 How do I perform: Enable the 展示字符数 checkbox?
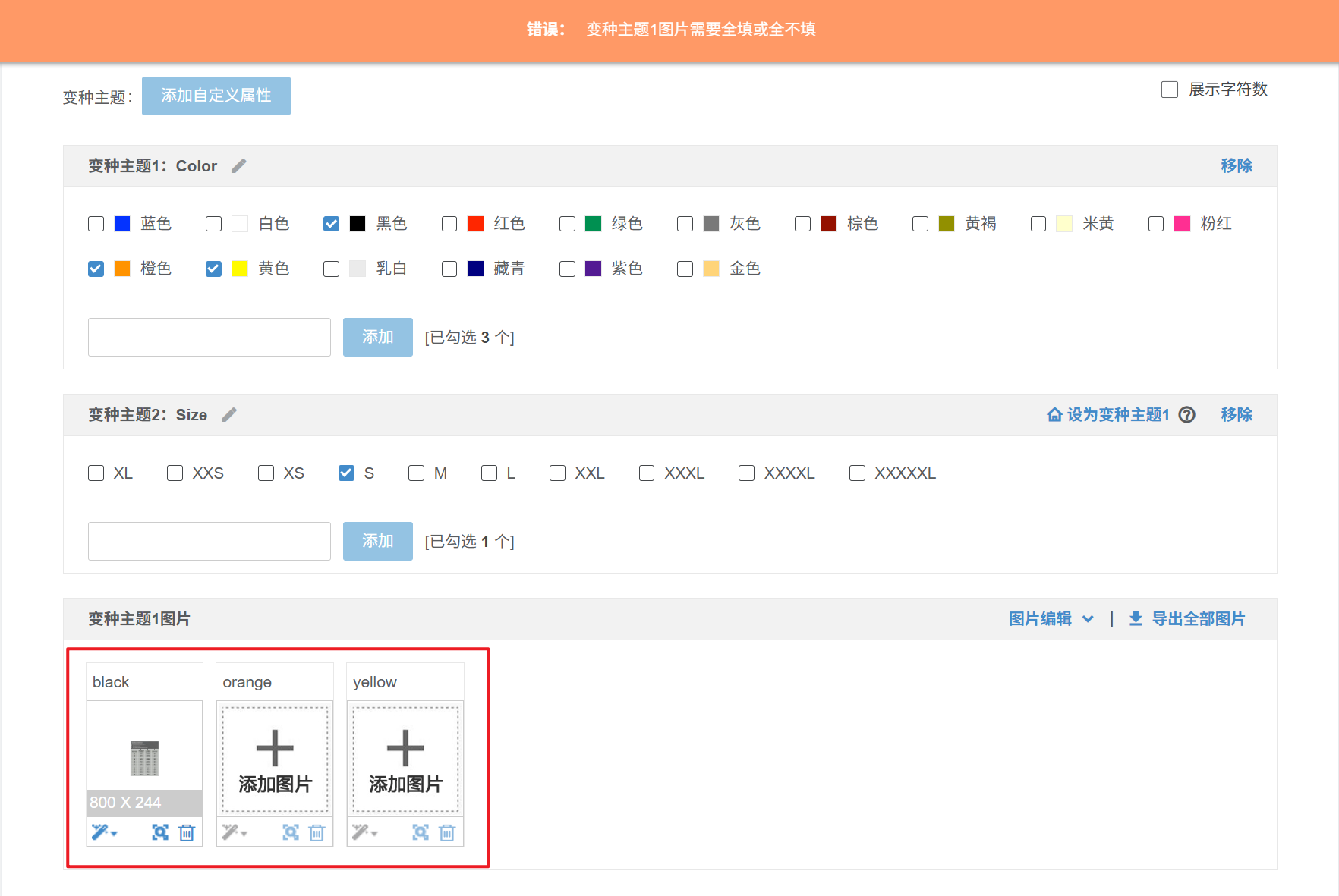coord(1170,90)
